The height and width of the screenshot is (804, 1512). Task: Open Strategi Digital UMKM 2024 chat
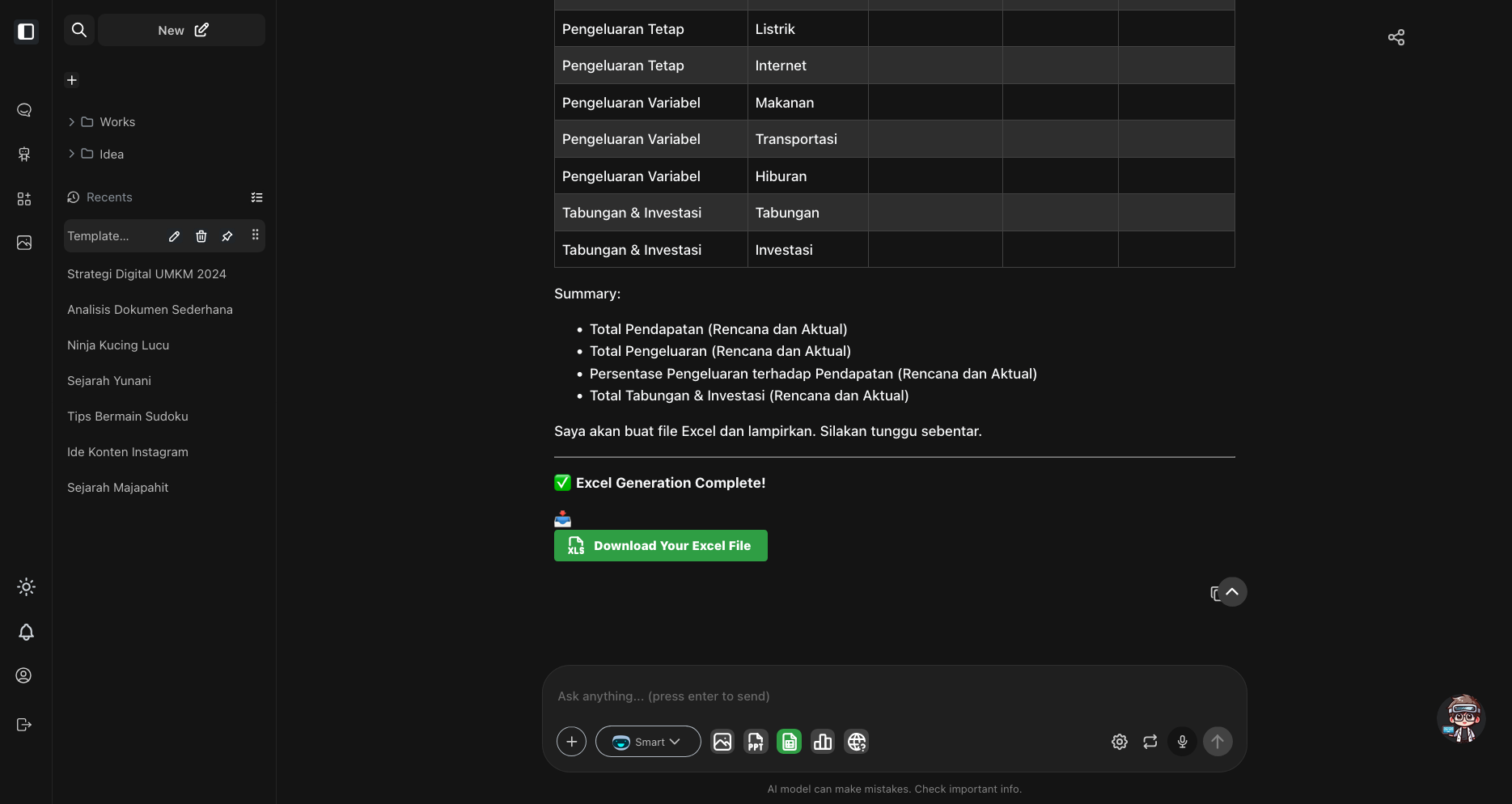click(146, 274)
